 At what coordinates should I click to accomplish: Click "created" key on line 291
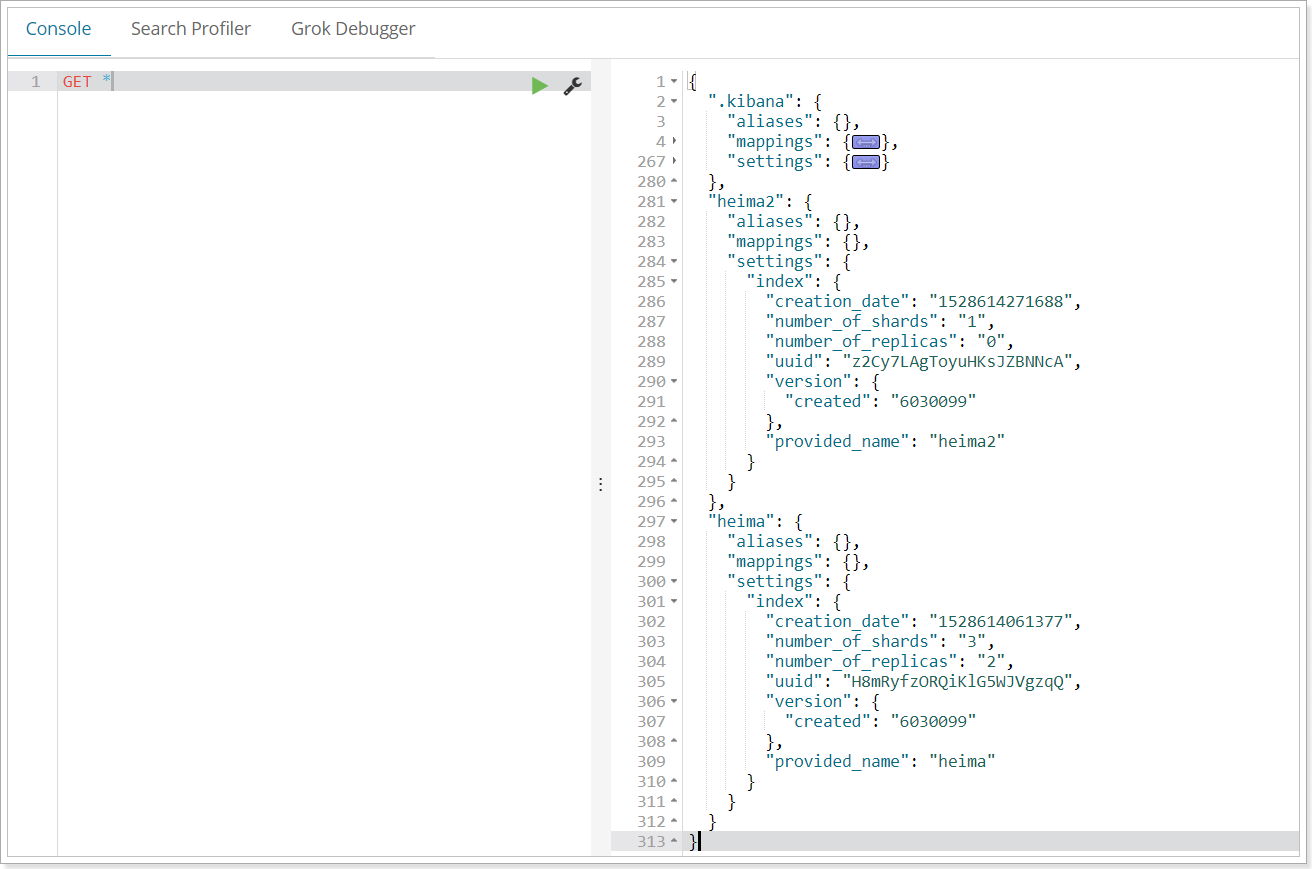(828, 402)
